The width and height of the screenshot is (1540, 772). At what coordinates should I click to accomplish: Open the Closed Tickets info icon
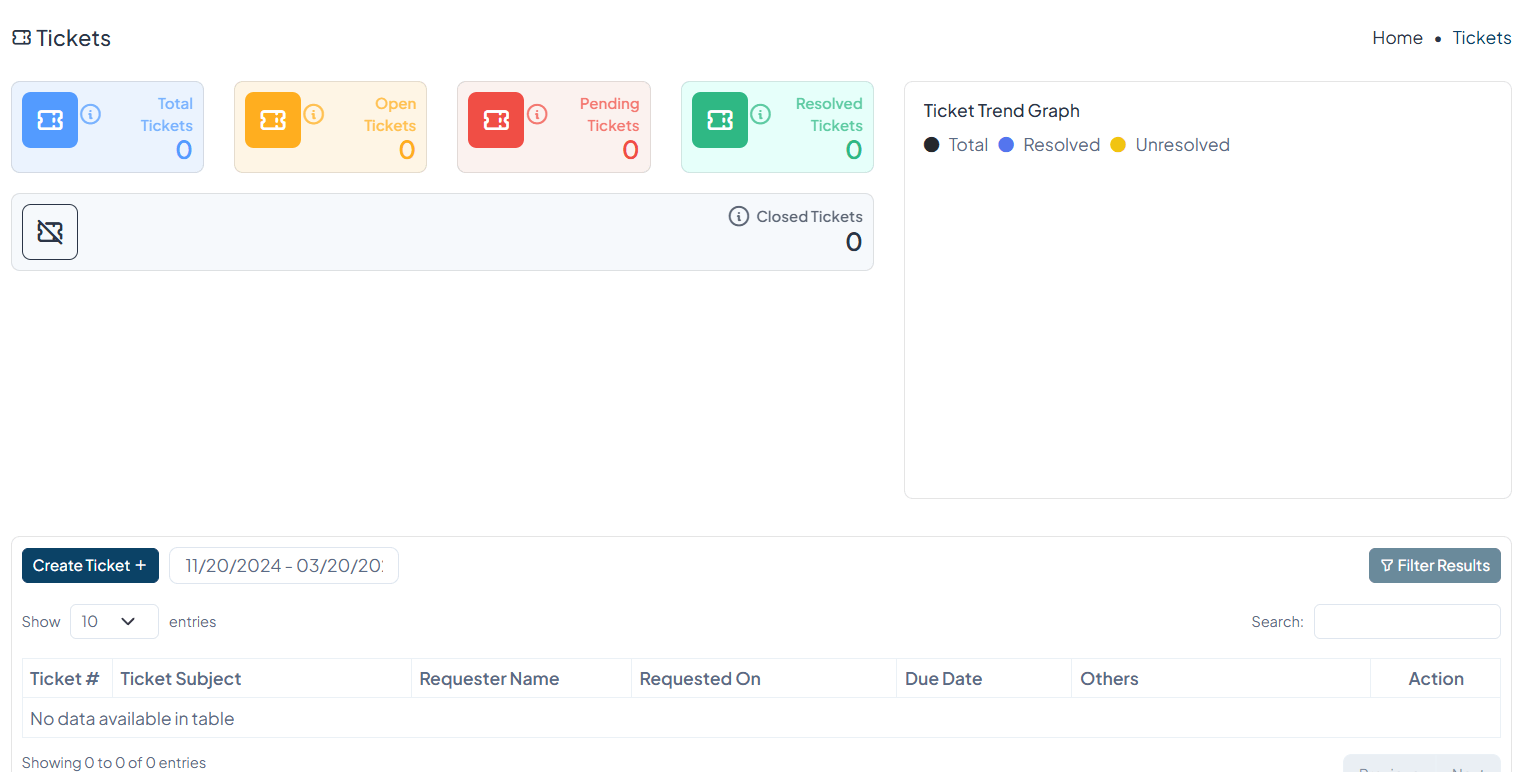pos(739,216)
